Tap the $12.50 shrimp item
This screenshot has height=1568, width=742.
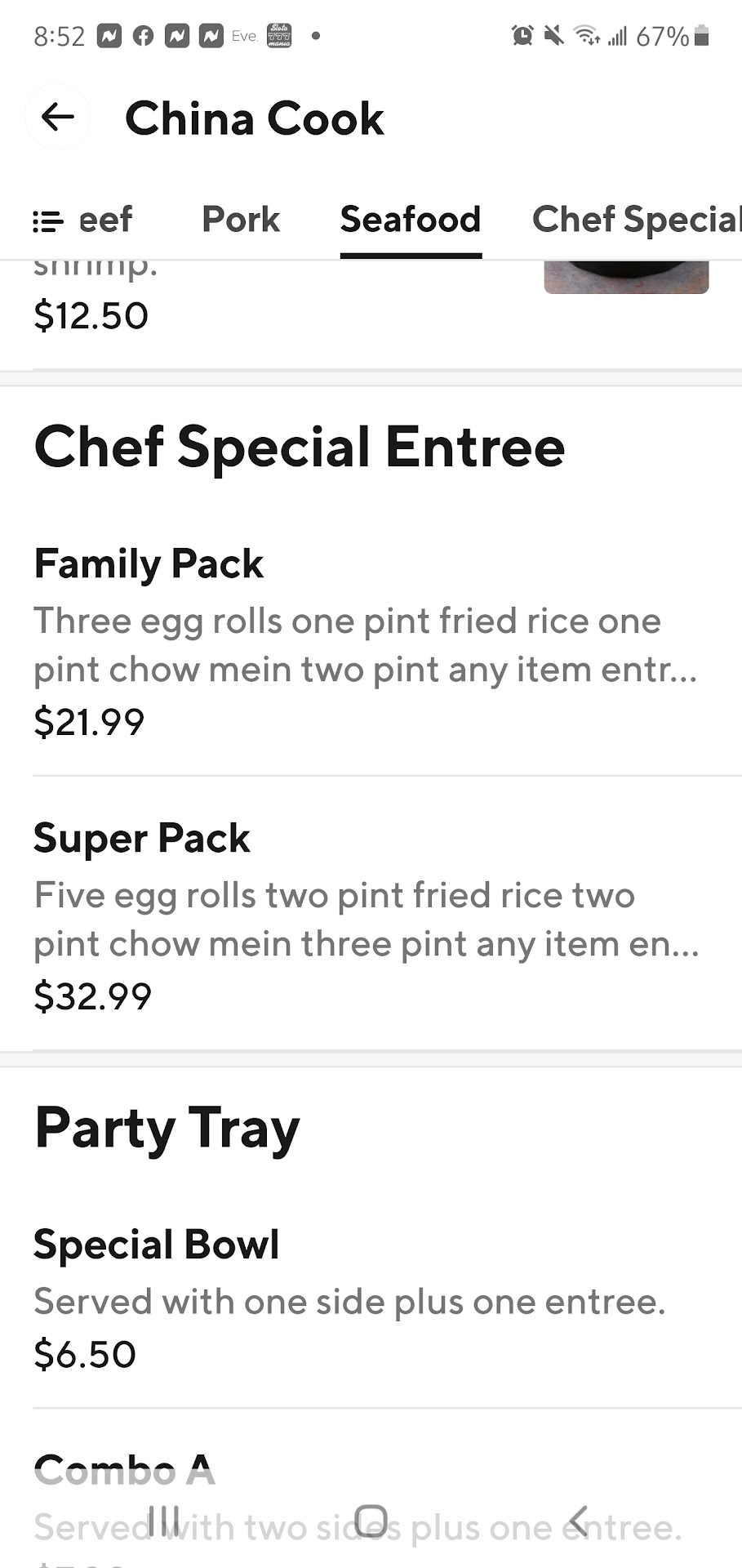click(x=91, y=315)
